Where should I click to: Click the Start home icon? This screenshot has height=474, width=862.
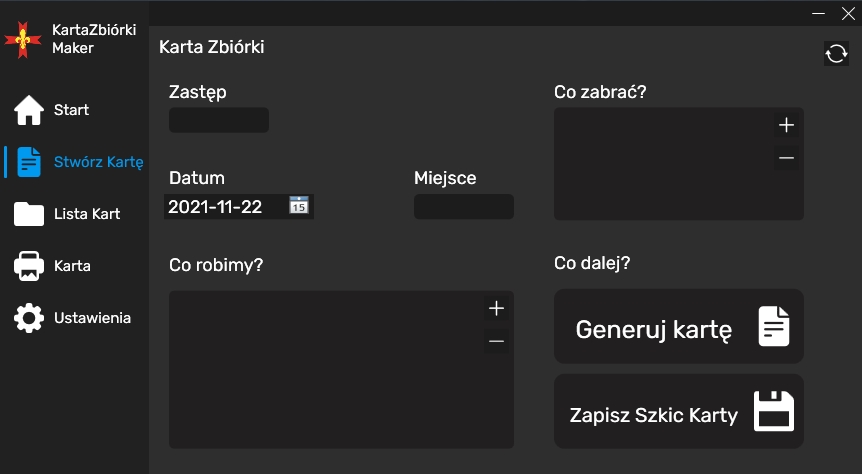click(29, 110)
